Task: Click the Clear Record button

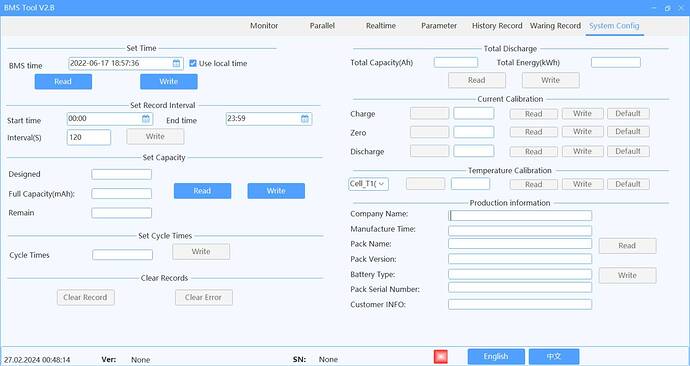Action: pyautogui.click(x=86, y=297)
